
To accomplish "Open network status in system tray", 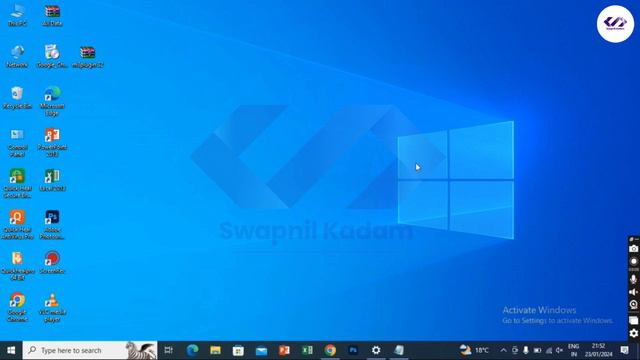I will click(x=549, y=350).
